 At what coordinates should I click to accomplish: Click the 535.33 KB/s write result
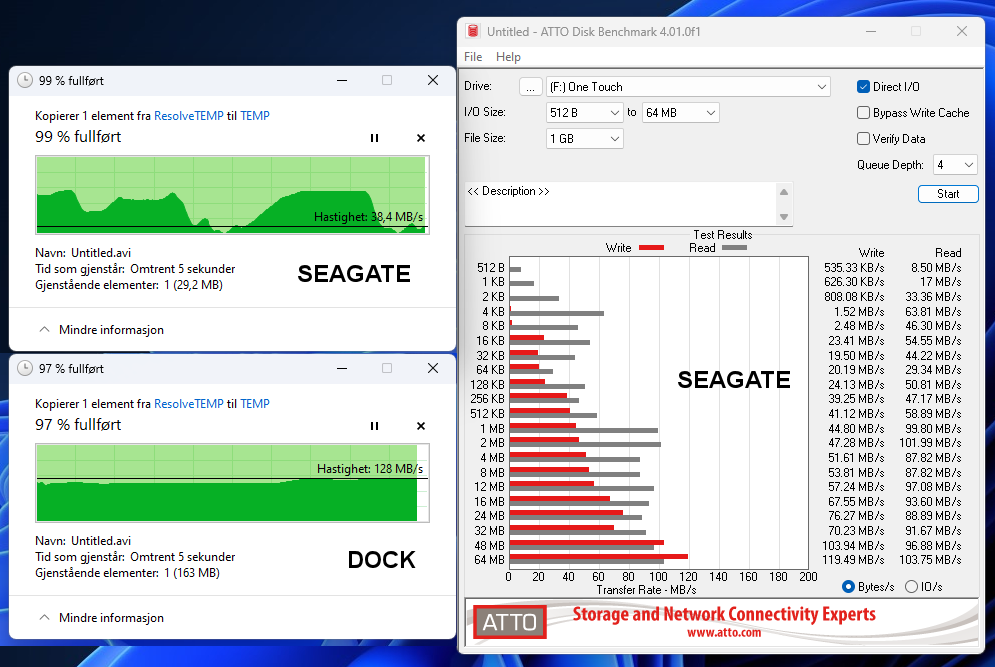(x=853, y=268)
